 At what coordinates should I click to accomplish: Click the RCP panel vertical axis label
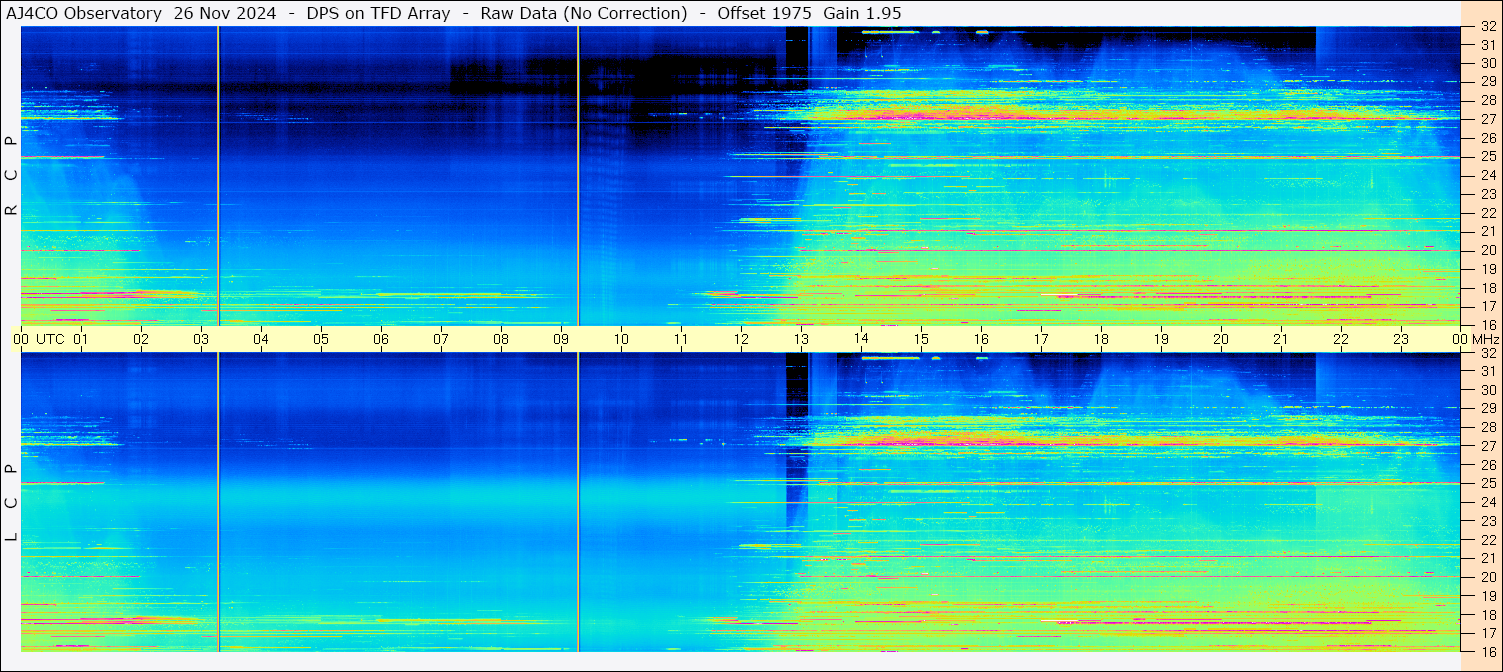[x=11, y=176]
